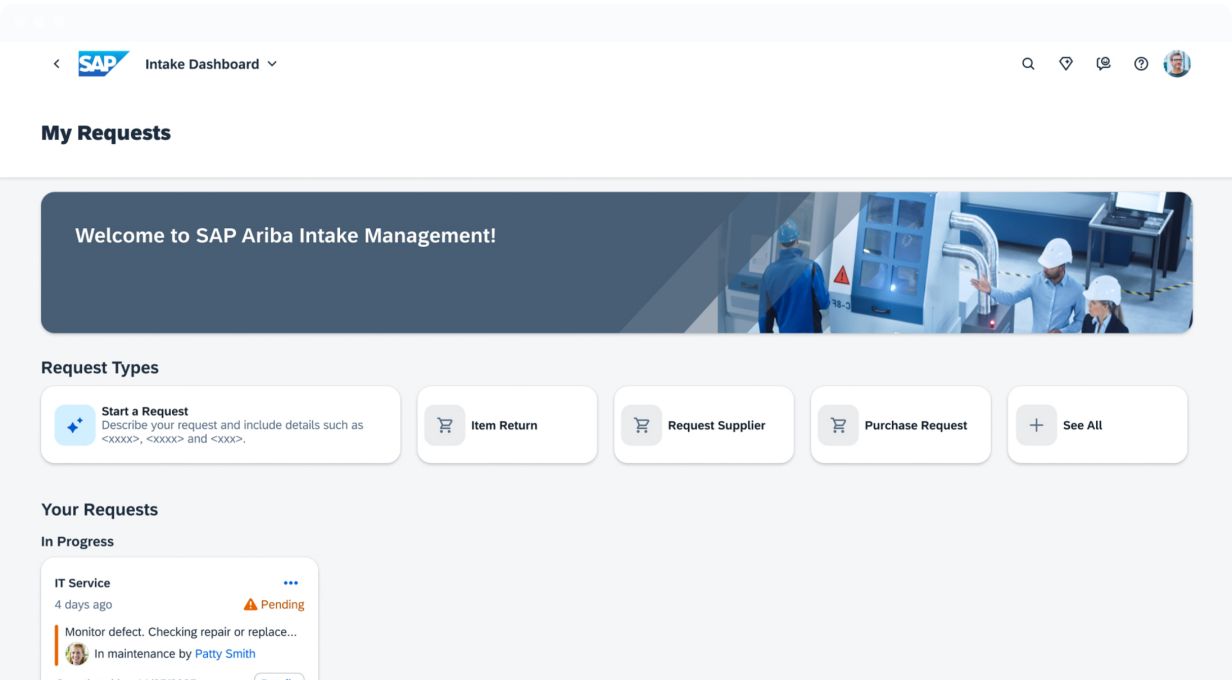Click Patty Smith's avatar in request card
This screenshot has width=1232, height=680.
pos(77,654)
